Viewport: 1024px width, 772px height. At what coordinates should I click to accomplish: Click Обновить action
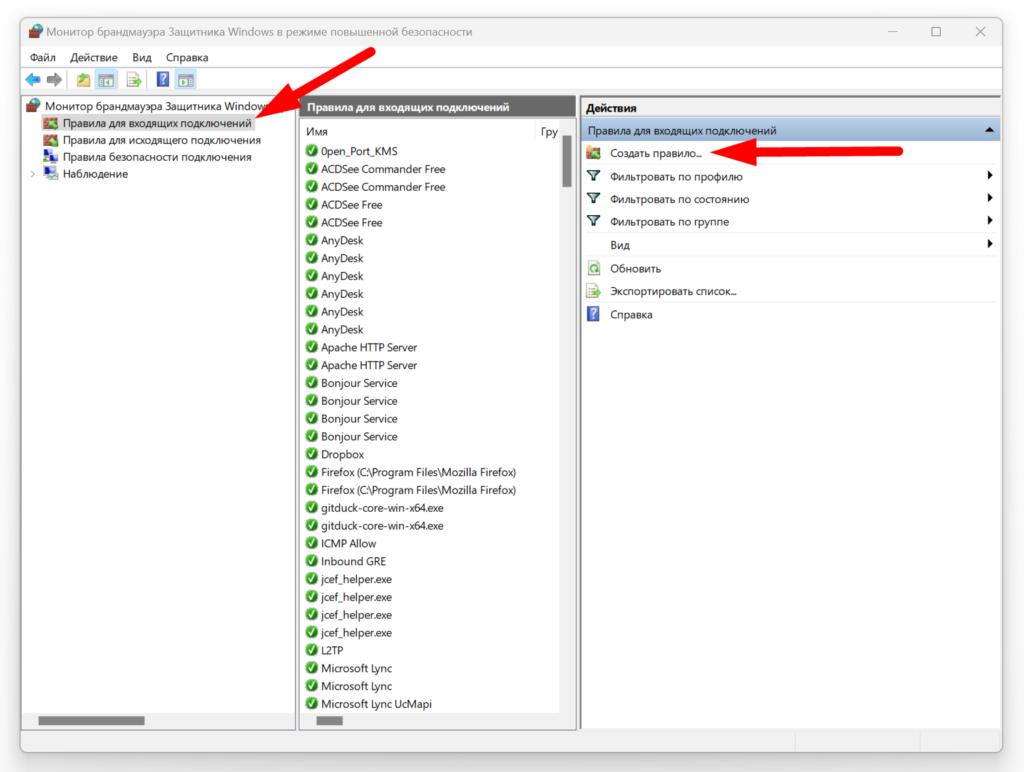click(635, 268)
